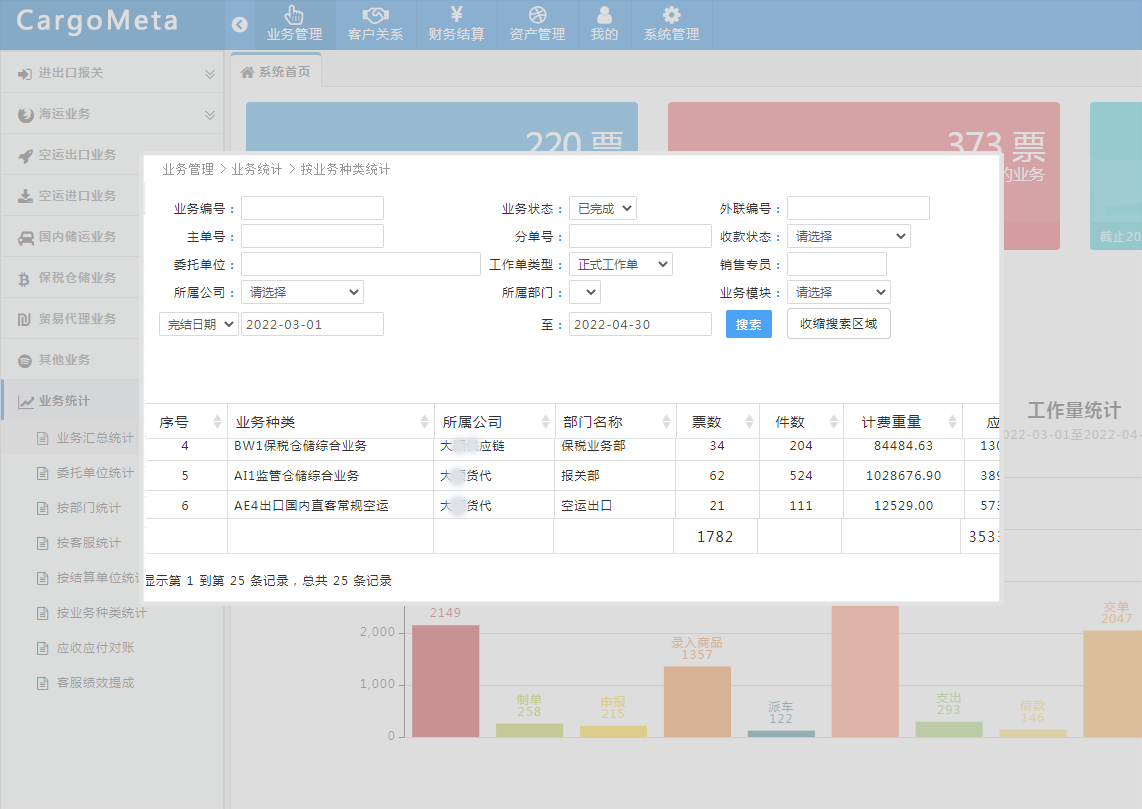This screenshot has width=1142, height=809.
Task: Focus the 委托单位 input field
Action: [361, 264]
